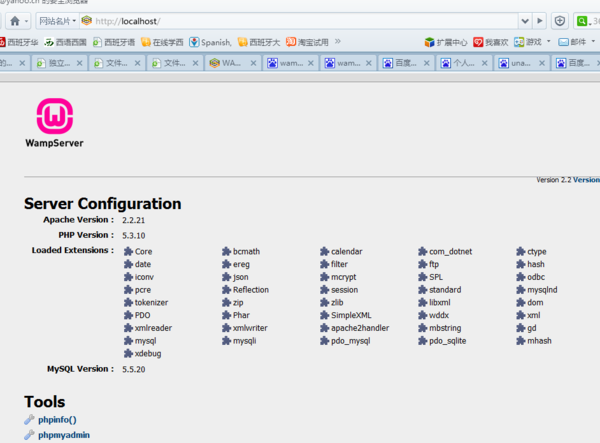Click the Version link at right
Screen dimensions: 600x443
coord(585,180)
